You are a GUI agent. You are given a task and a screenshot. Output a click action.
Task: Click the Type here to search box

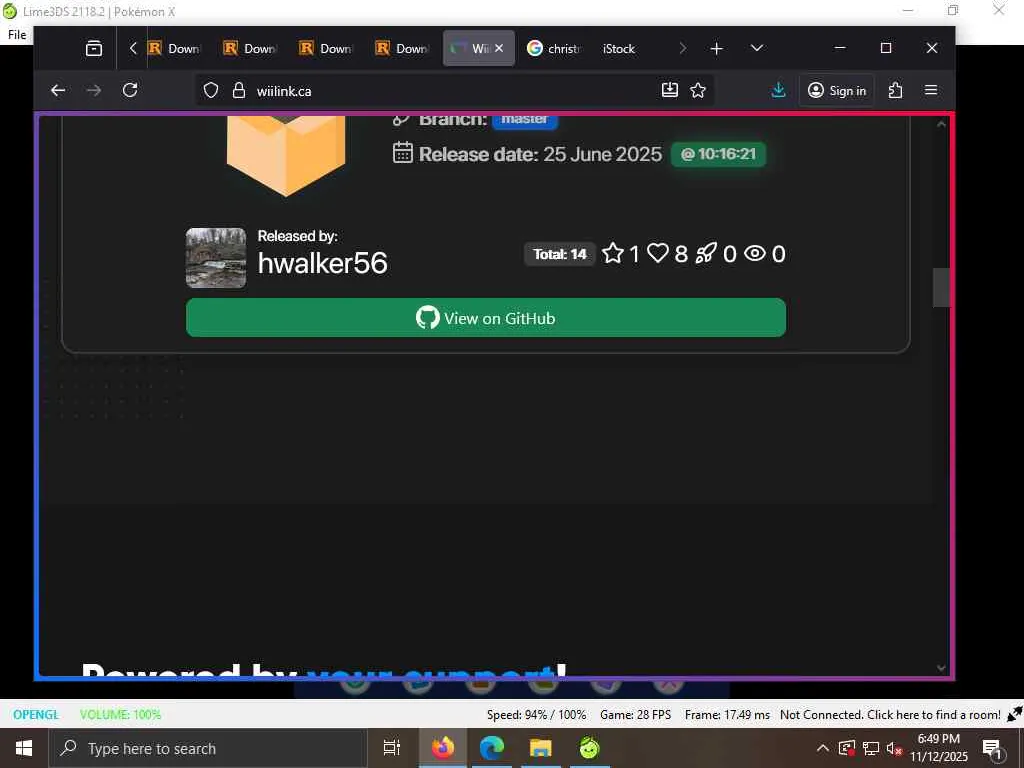click(208, 748)
